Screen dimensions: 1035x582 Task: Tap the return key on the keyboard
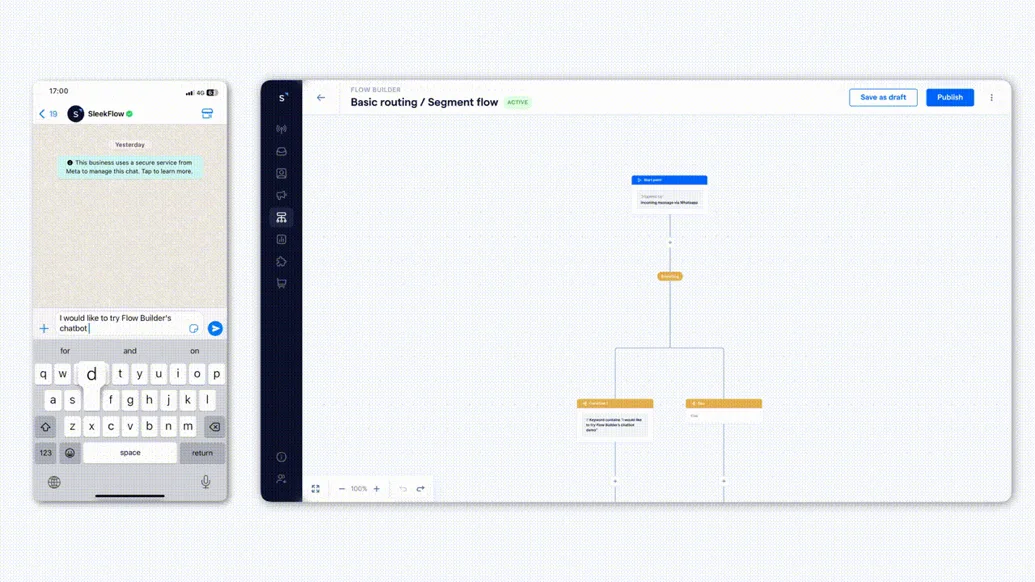tap(202, 453)
